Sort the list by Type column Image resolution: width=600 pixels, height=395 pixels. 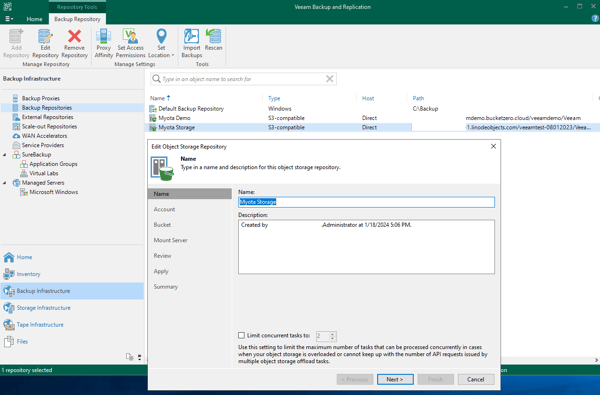(x=274, y=98)
